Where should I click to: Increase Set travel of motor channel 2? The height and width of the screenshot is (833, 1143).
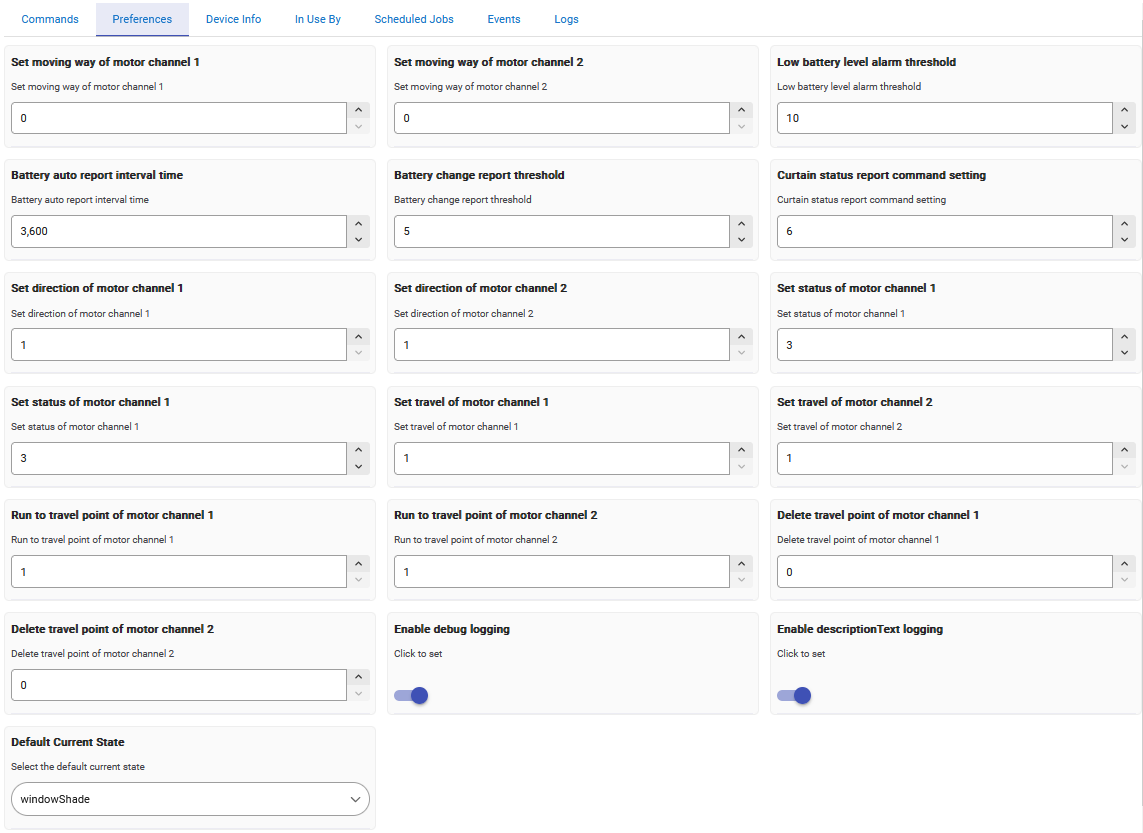(1125, 451)
